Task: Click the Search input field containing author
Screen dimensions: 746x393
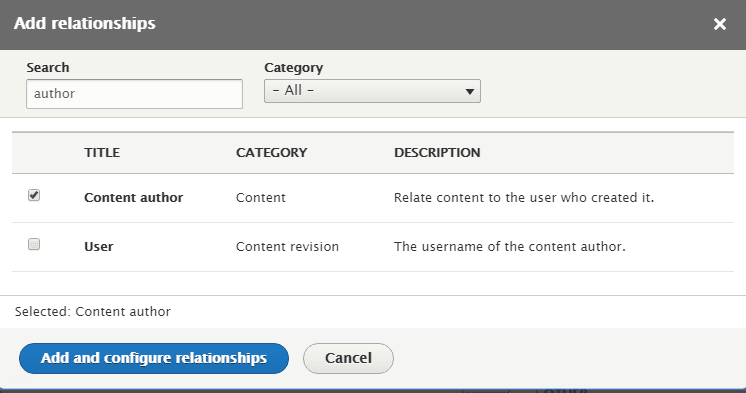Action: pos(134,94)
